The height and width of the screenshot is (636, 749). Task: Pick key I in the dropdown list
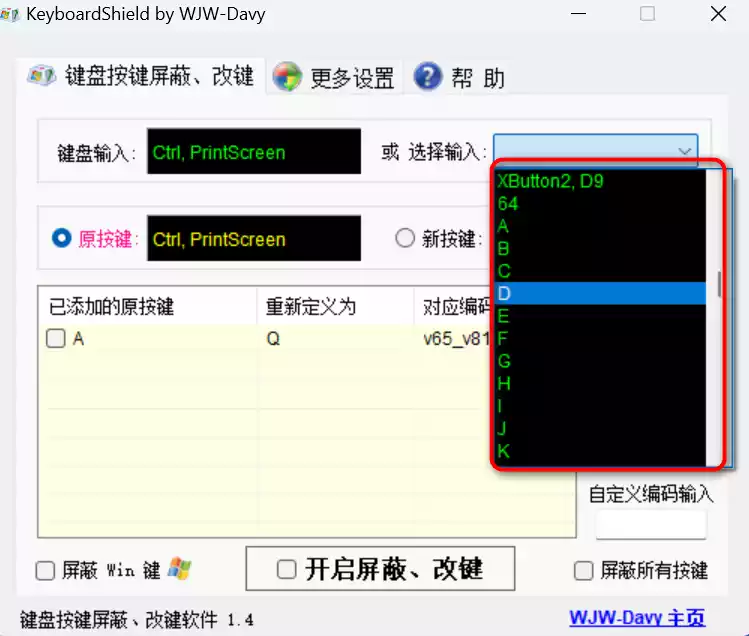click(x=601, y=406)
